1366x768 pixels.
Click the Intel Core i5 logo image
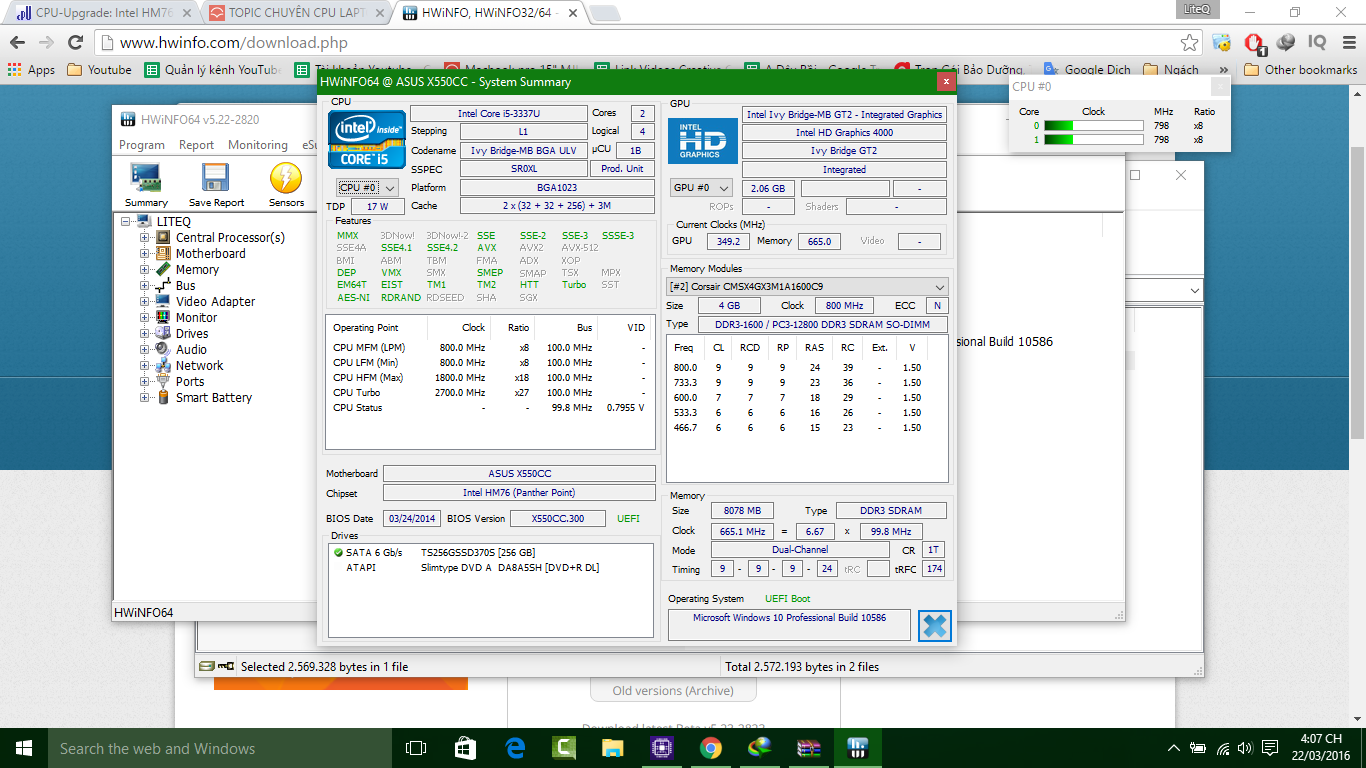coord(367,138)
